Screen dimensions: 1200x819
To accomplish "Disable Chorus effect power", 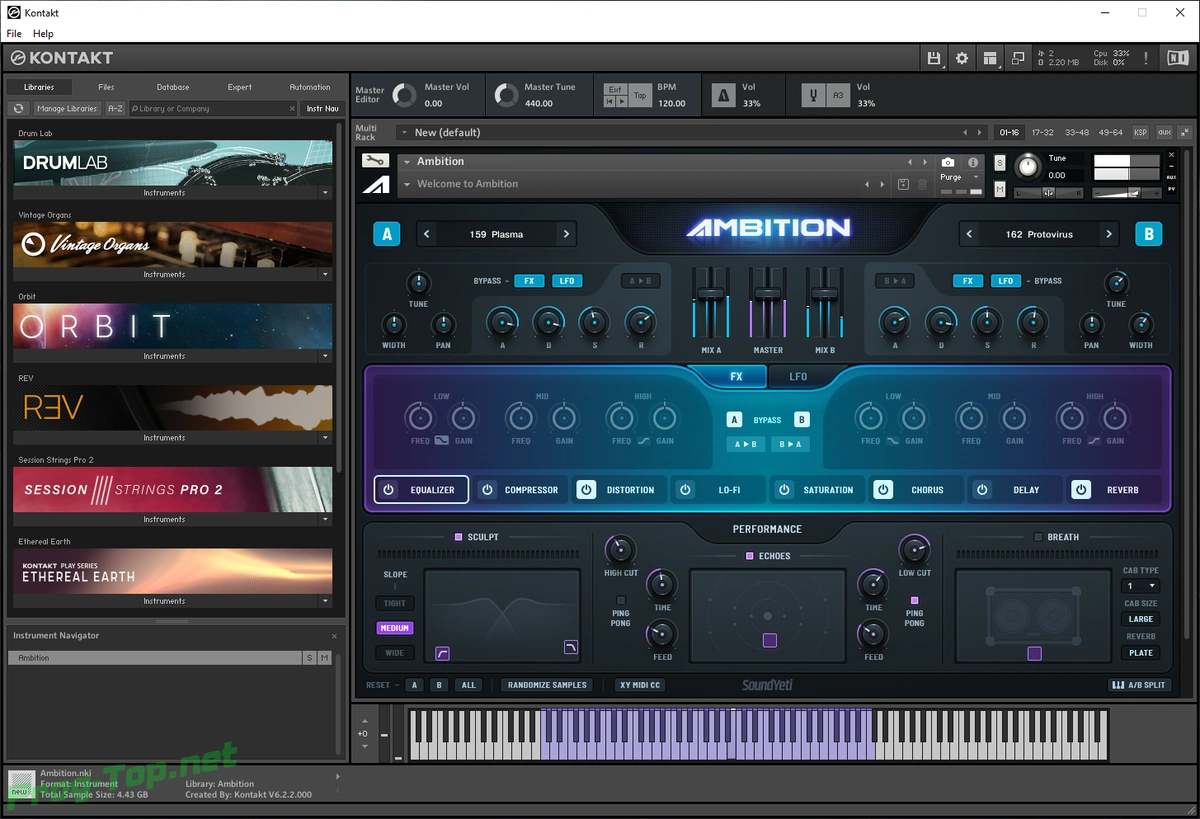I will pyautogui.click(x=883, y=490).
